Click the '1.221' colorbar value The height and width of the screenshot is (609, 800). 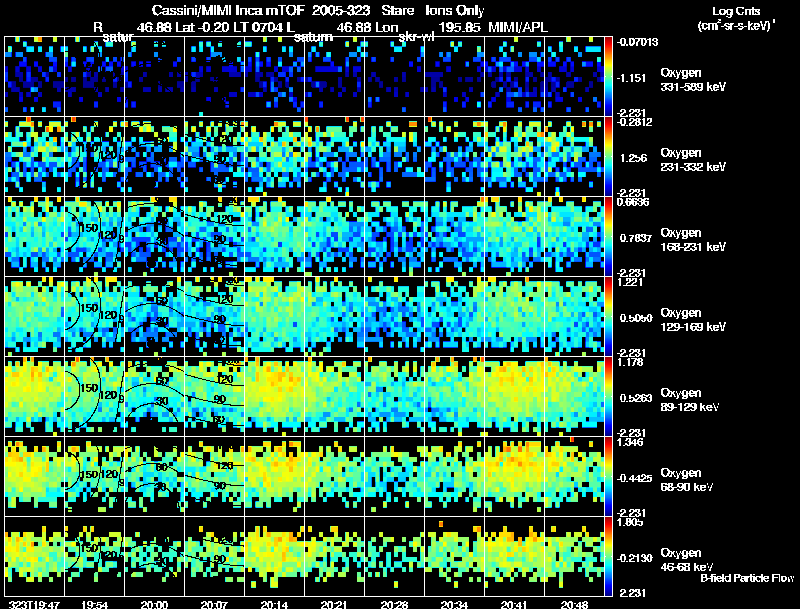coord(630,282)
